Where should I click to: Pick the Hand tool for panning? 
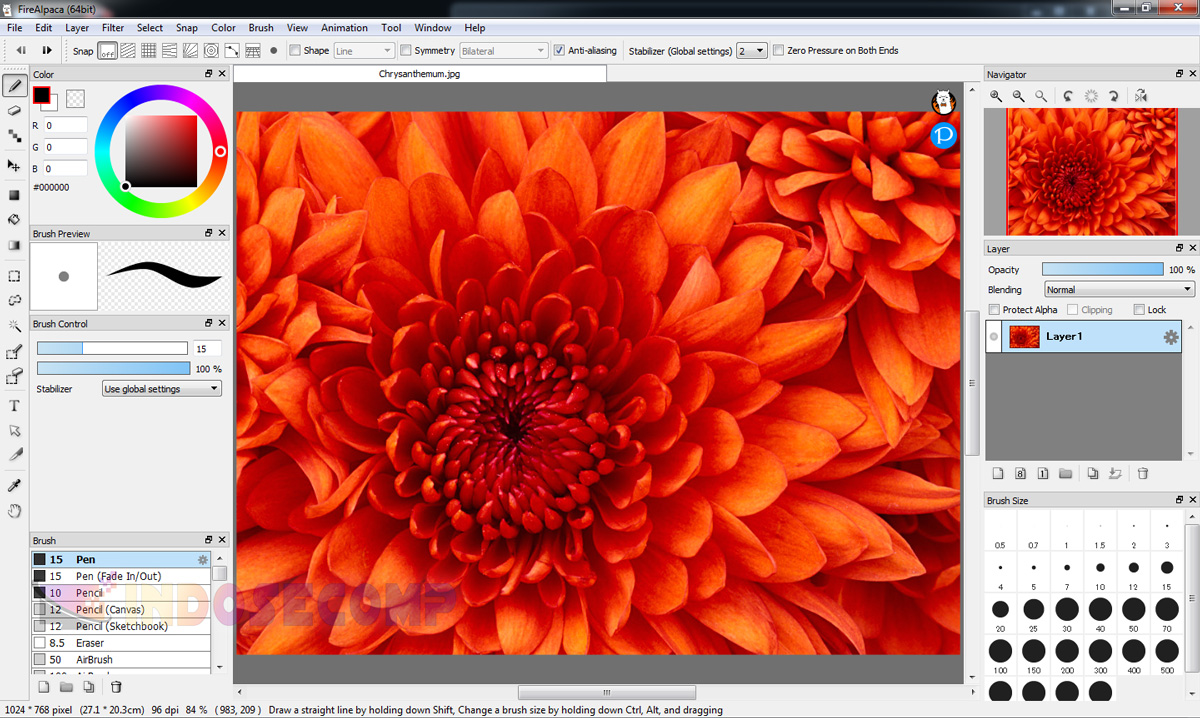[14, 511]
